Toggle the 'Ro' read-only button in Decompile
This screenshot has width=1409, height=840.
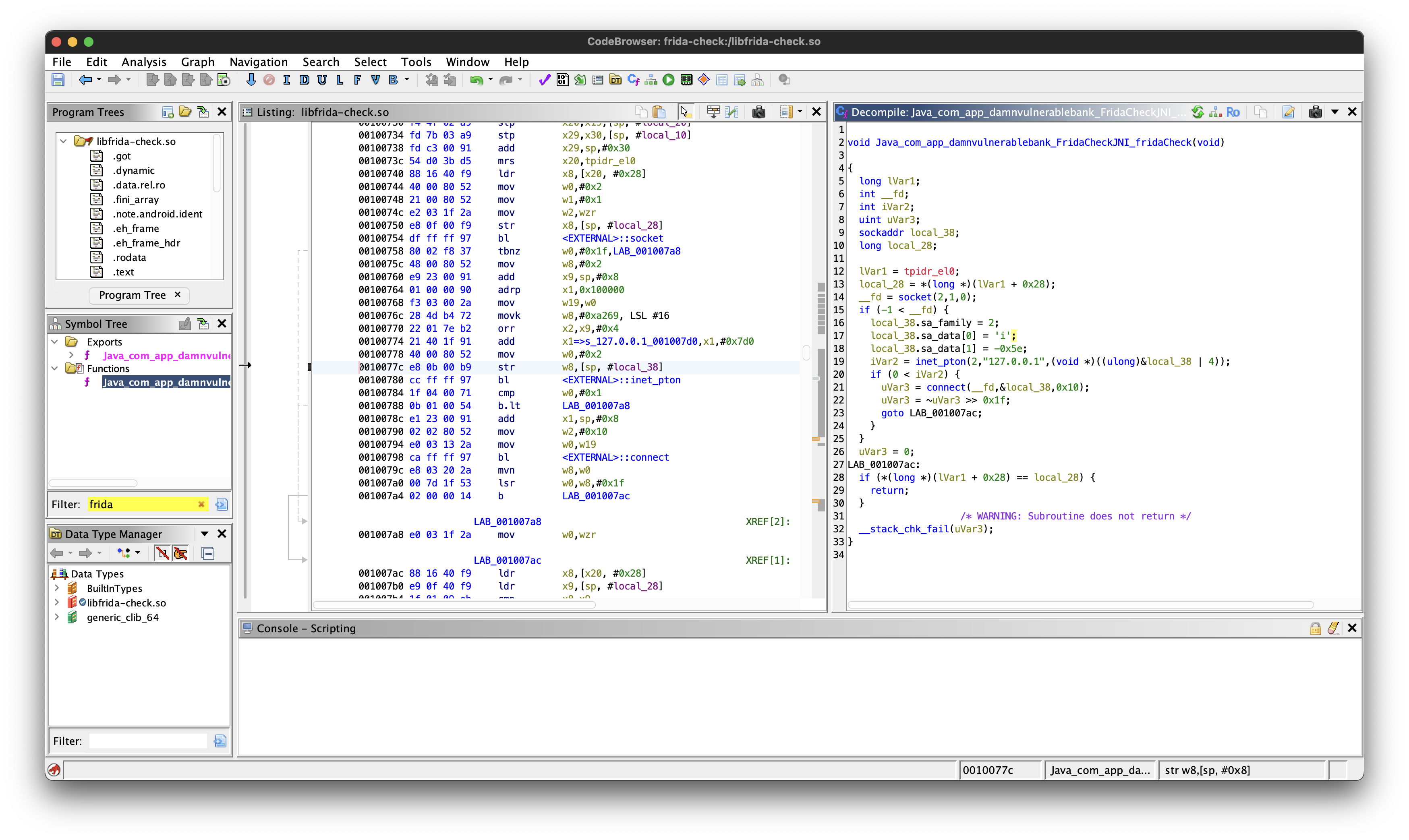[x=1233, y=112]
